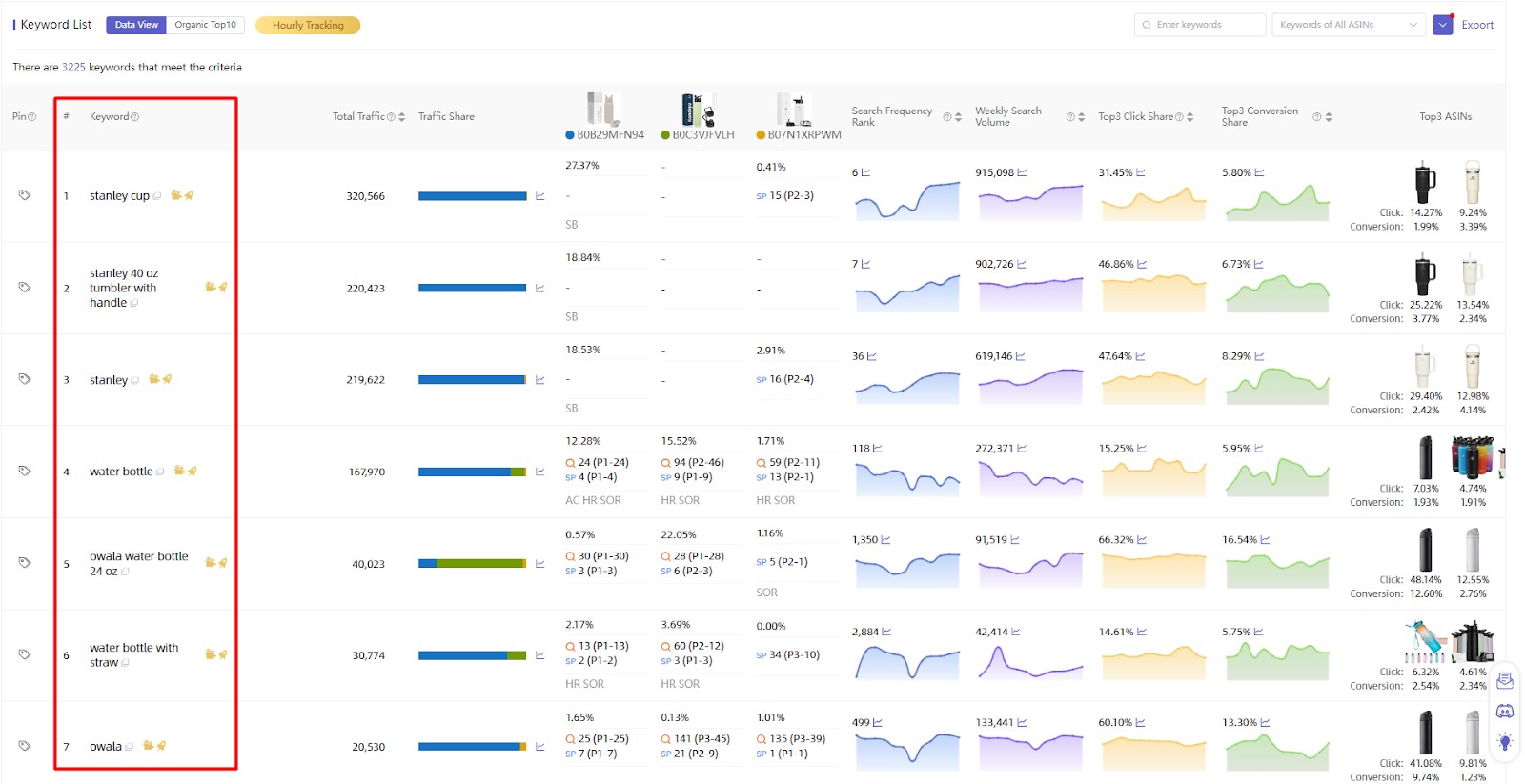Viewport: 1525px width, 784px height.
Task: Click the 22.05% traffic share value
Action: coord(679,534)
